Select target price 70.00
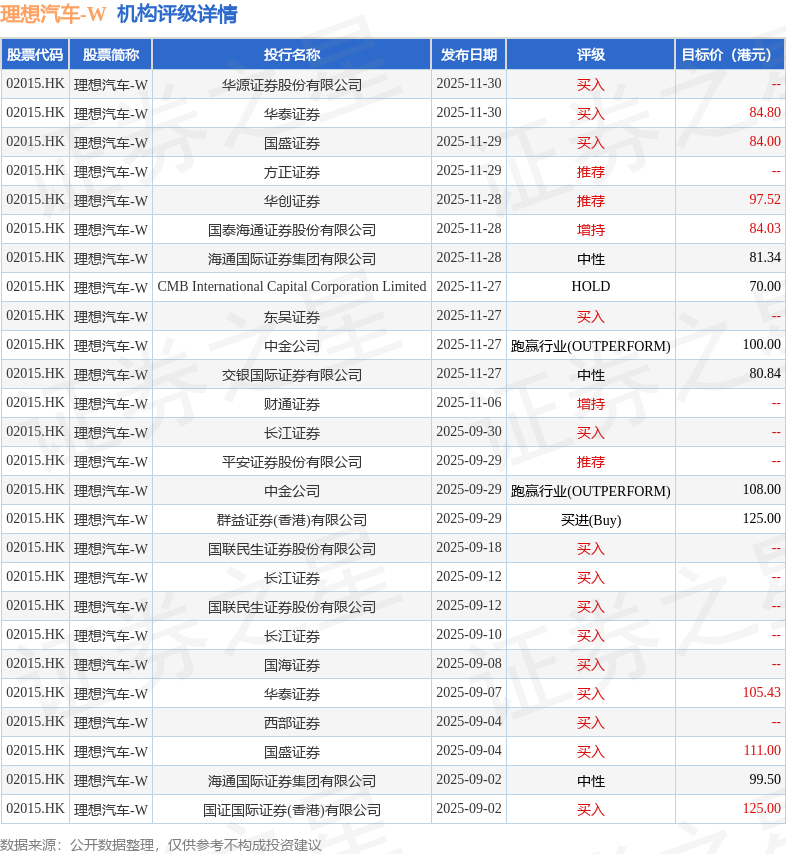 coord(765,286)
